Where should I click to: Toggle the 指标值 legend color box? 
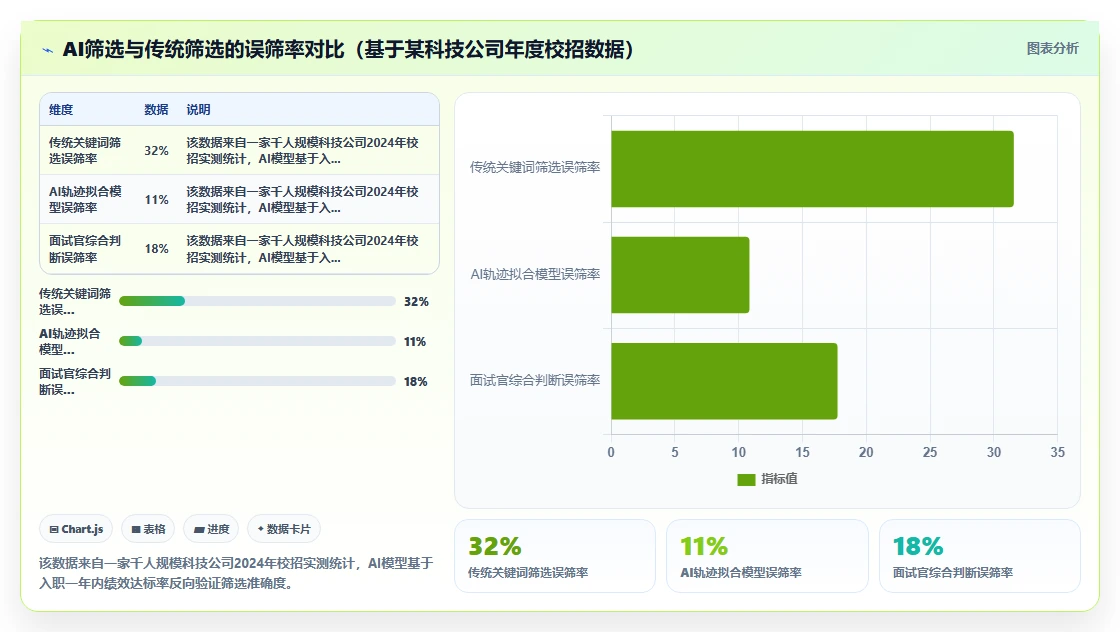tap(746, 479)
